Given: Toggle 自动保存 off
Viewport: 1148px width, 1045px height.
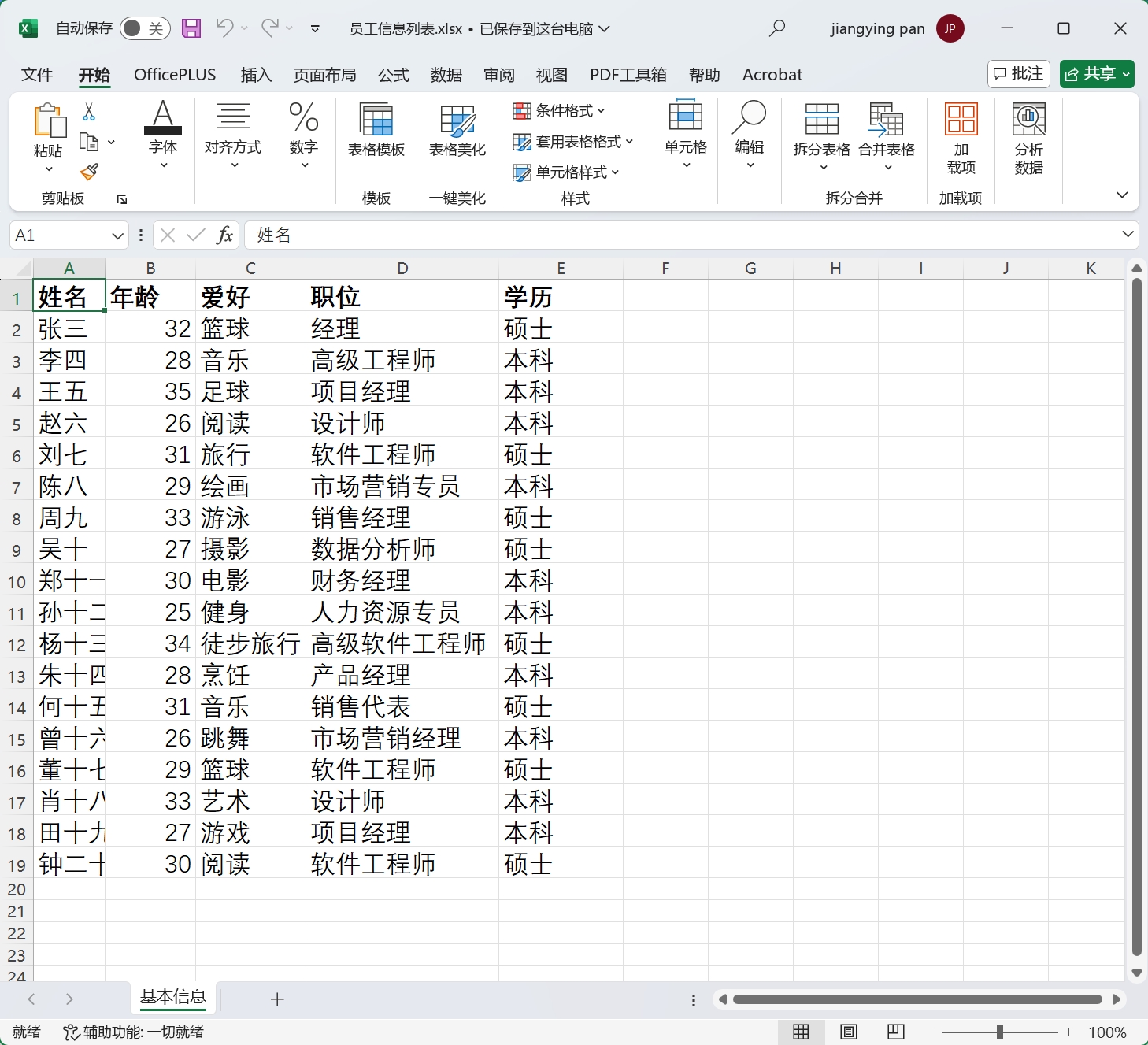Looking at the screenshot, I should tap(145, 27).
